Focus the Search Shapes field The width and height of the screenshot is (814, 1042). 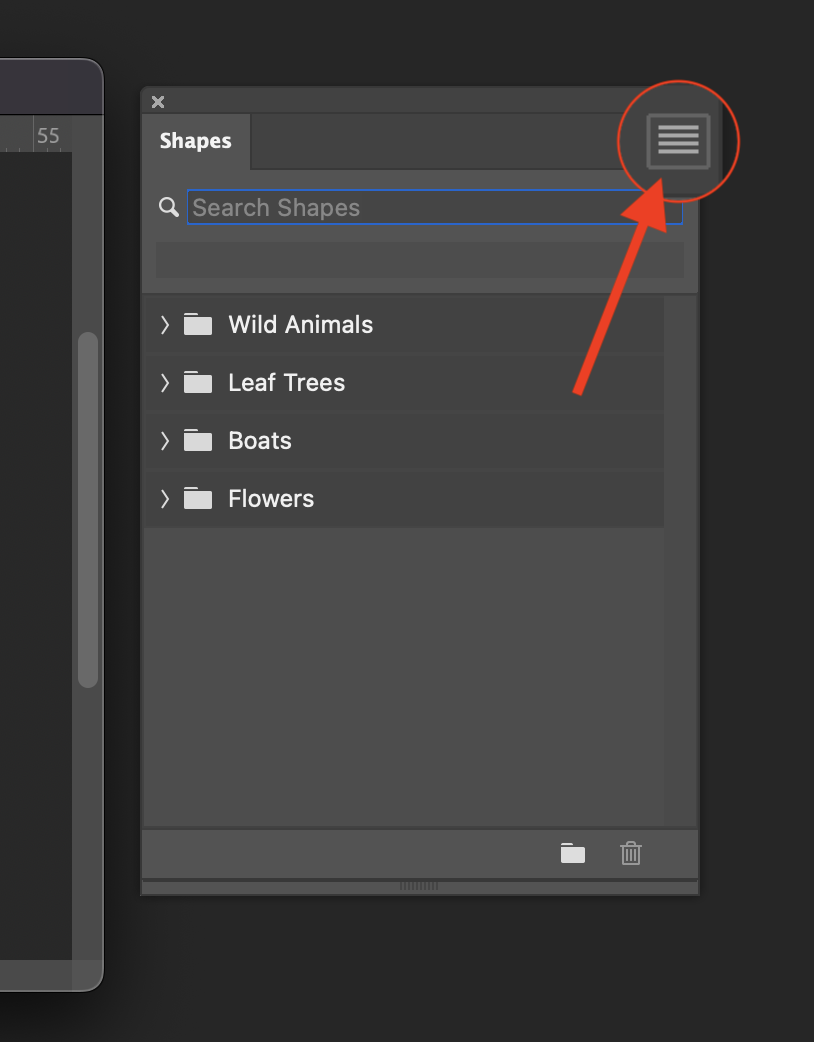pyautogui.click(x=435, y=207)
